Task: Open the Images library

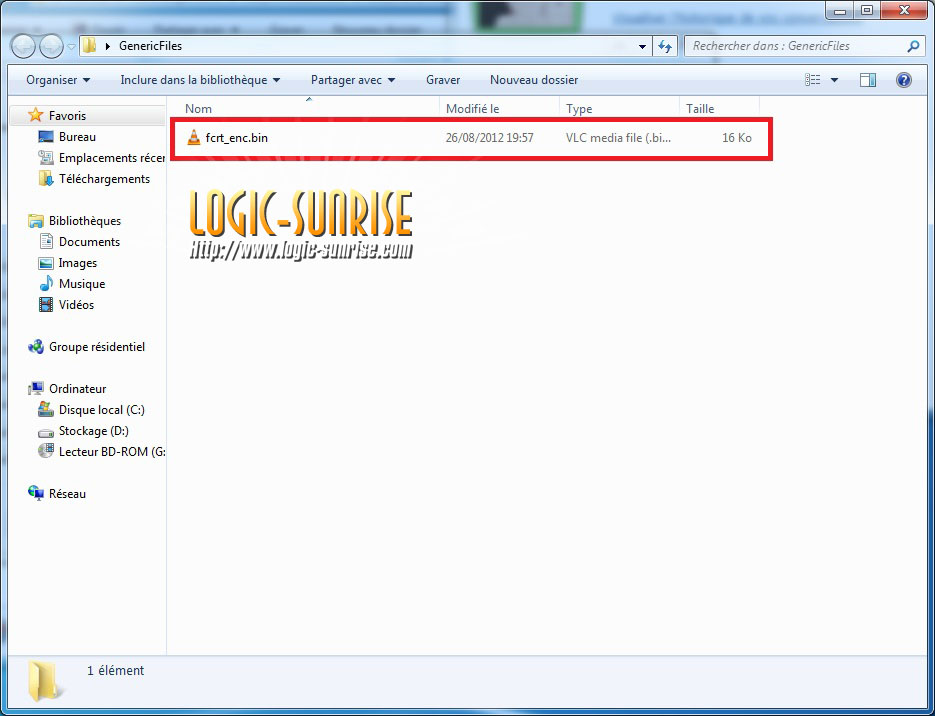Action: 78,263
